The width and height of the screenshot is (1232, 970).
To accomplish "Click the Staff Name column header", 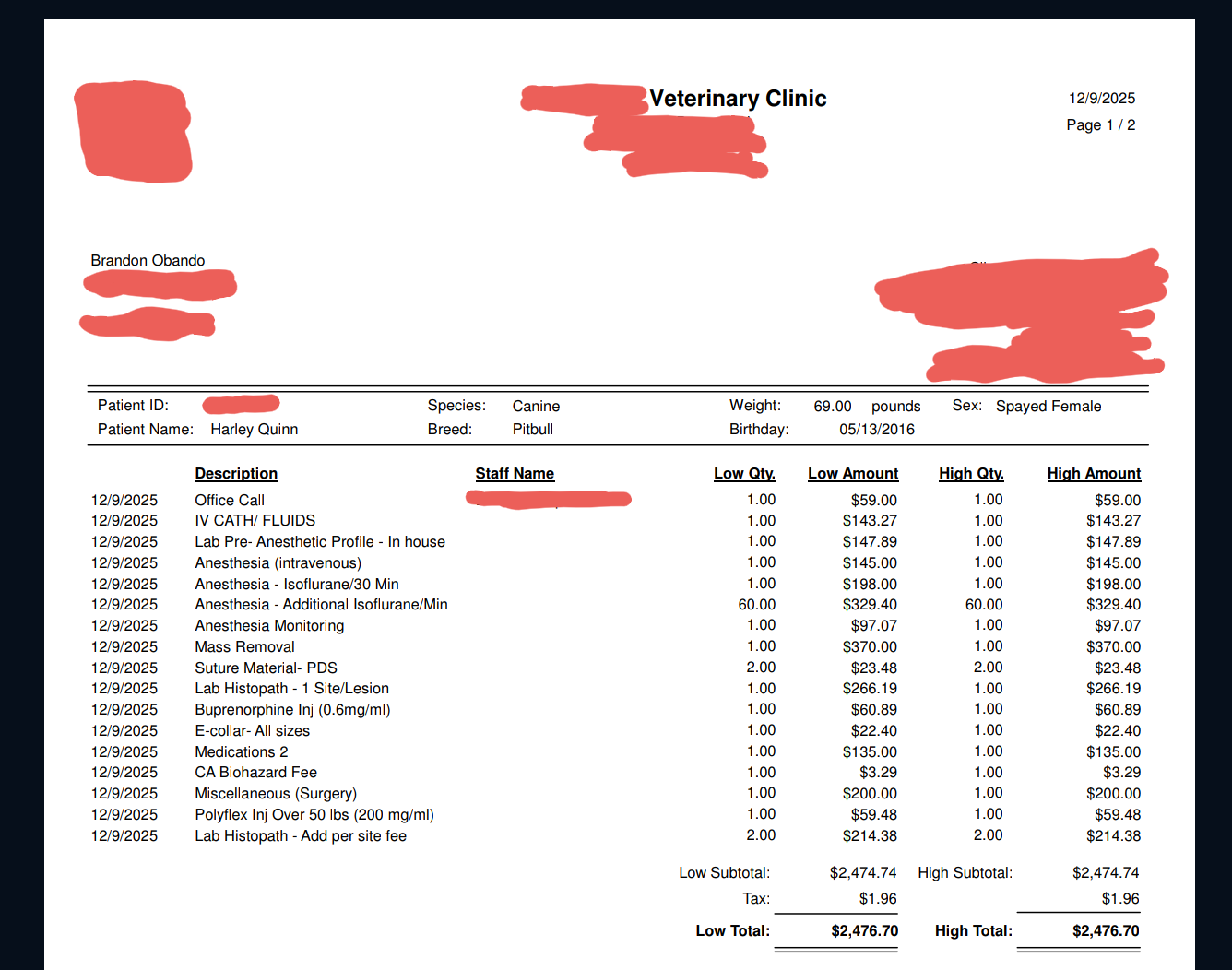I will click(515, 473).
